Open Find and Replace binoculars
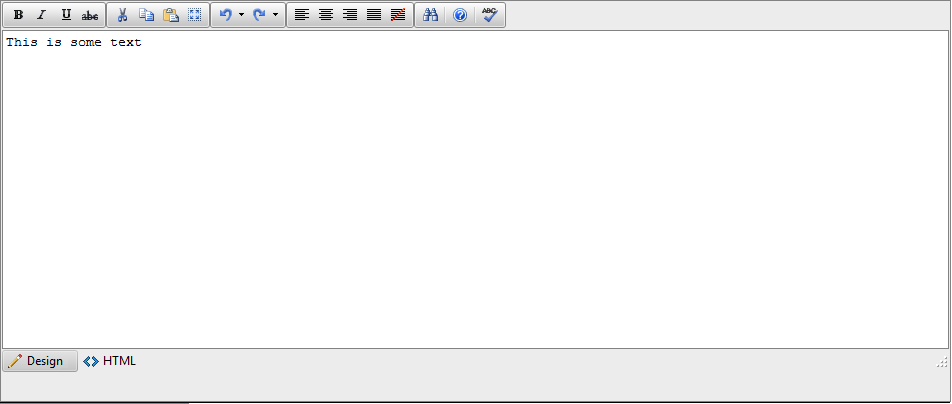 [x=430, y=15]
